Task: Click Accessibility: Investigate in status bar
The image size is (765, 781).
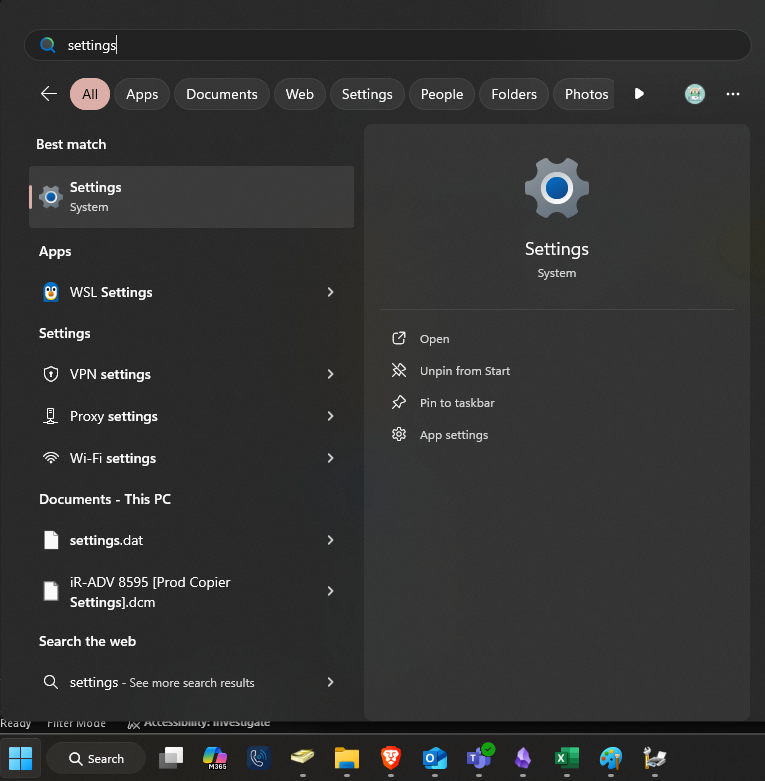Action: pos(199,723)
